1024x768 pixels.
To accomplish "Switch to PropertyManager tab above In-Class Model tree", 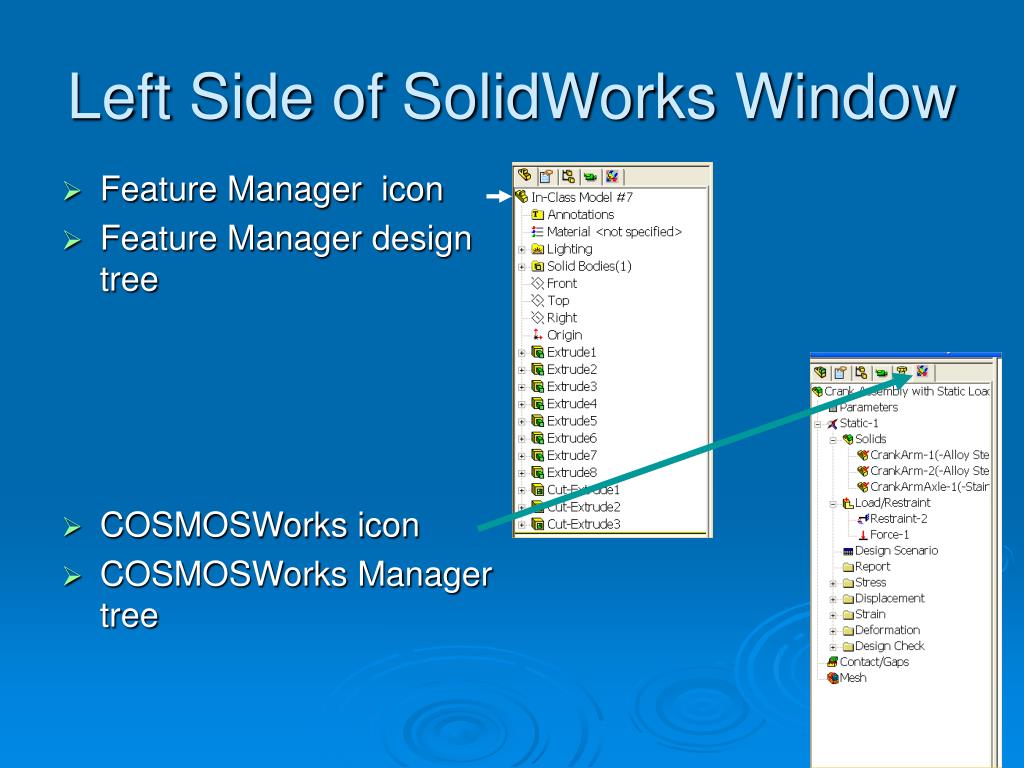I will click(546, 176).
